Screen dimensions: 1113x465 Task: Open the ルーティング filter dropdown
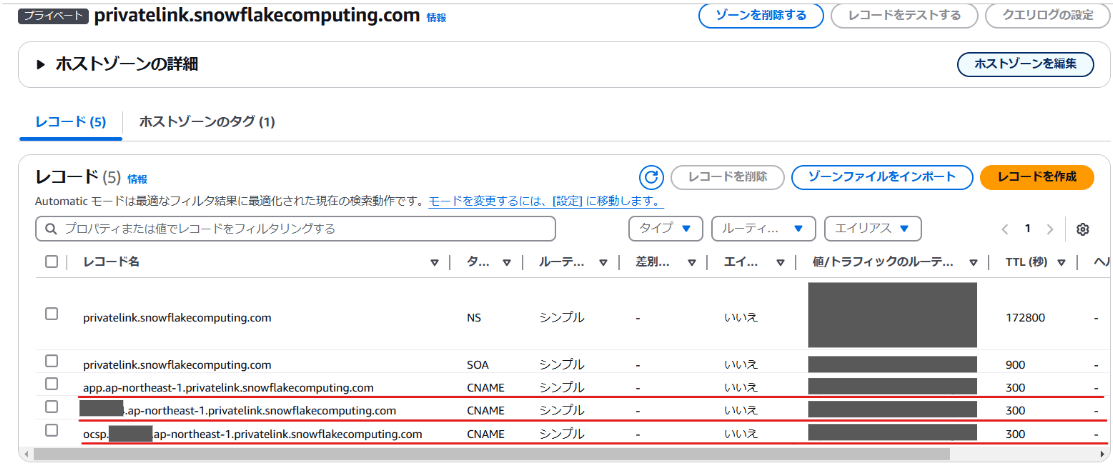[763, 229]
